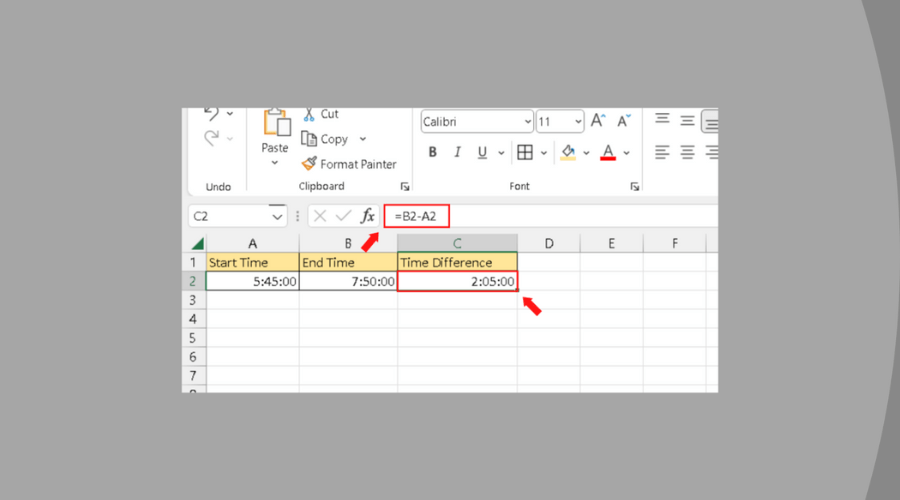Apply the red Font Color
This screenshot has width=900, height=500.
(608, 153)
